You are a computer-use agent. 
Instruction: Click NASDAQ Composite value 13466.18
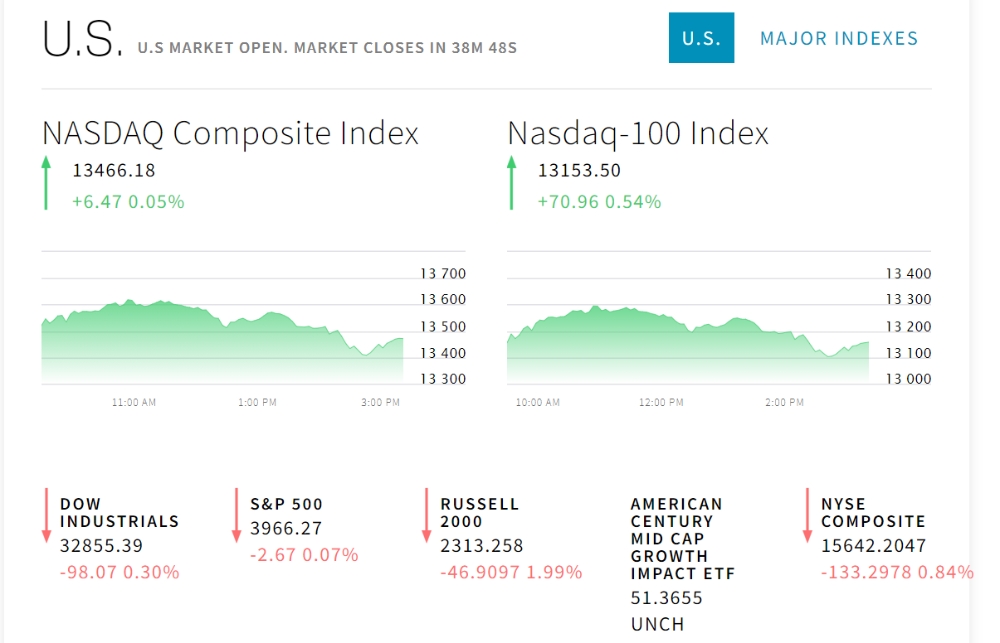pyautogui.click(x=114, y=170)
